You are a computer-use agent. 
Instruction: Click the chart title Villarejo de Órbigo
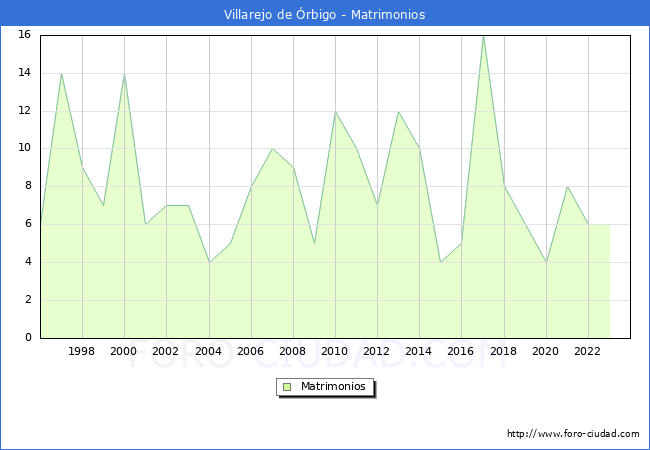tap(324, 14)
